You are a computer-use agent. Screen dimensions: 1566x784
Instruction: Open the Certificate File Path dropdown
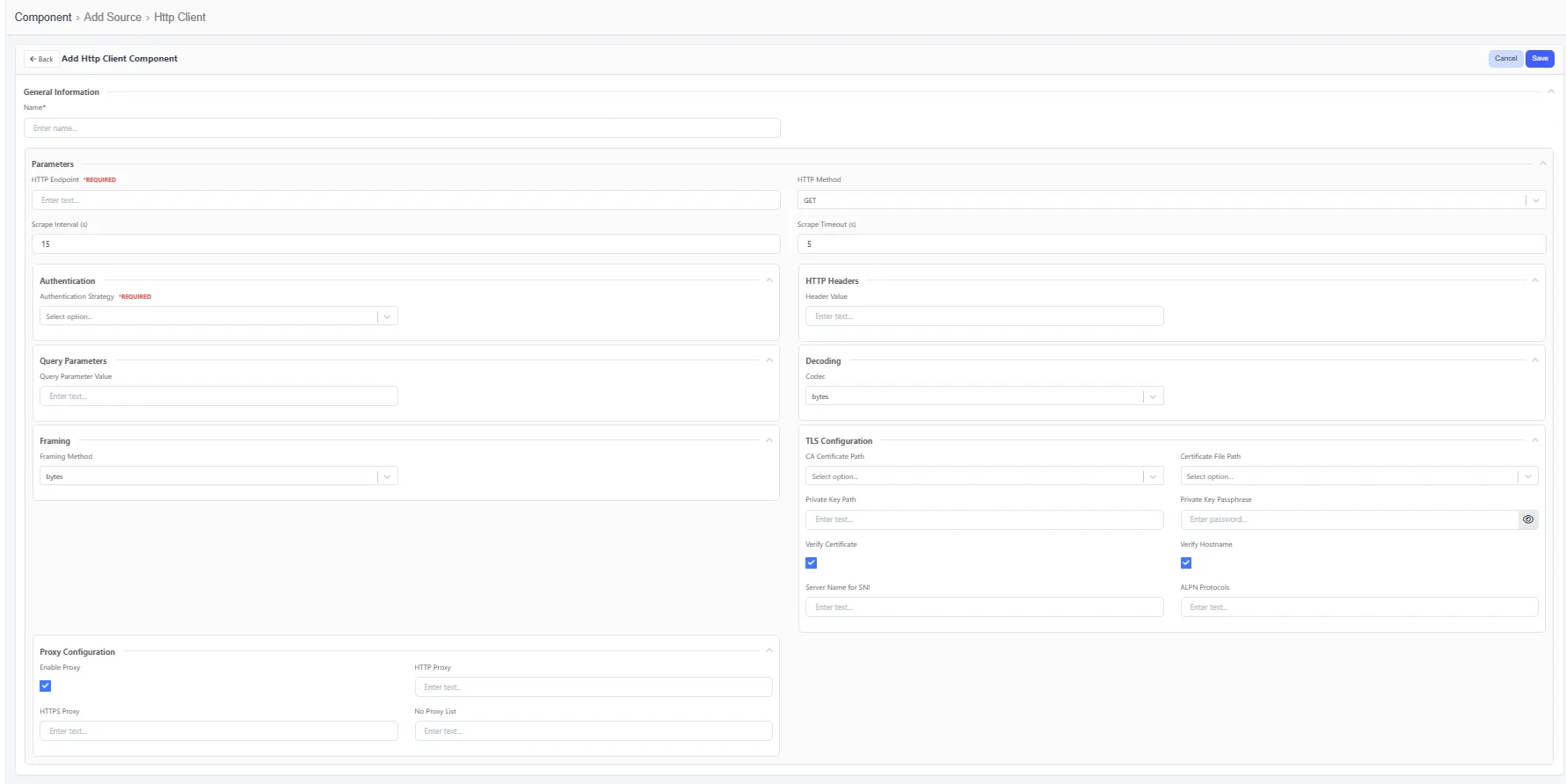(1359, 476)
